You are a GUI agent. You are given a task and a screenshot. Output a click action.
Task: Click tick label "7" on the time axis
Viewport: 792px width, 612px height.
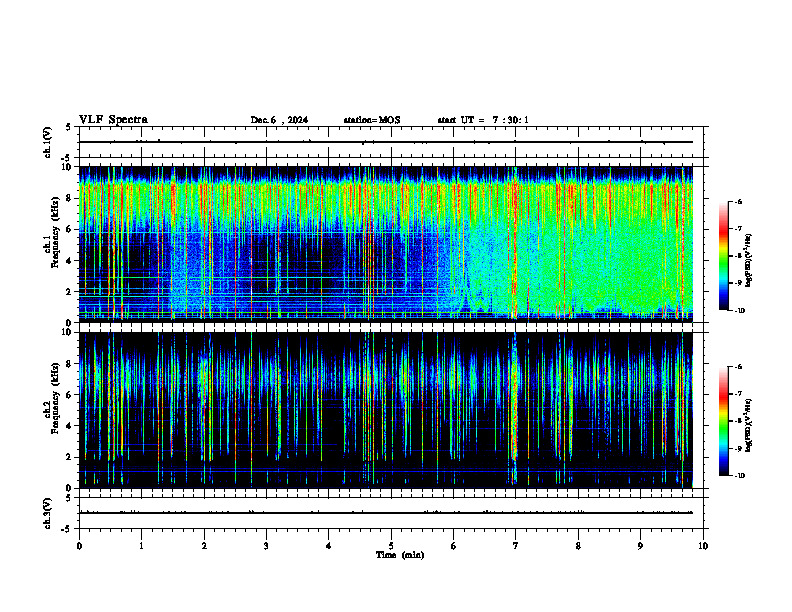(516, 546)
